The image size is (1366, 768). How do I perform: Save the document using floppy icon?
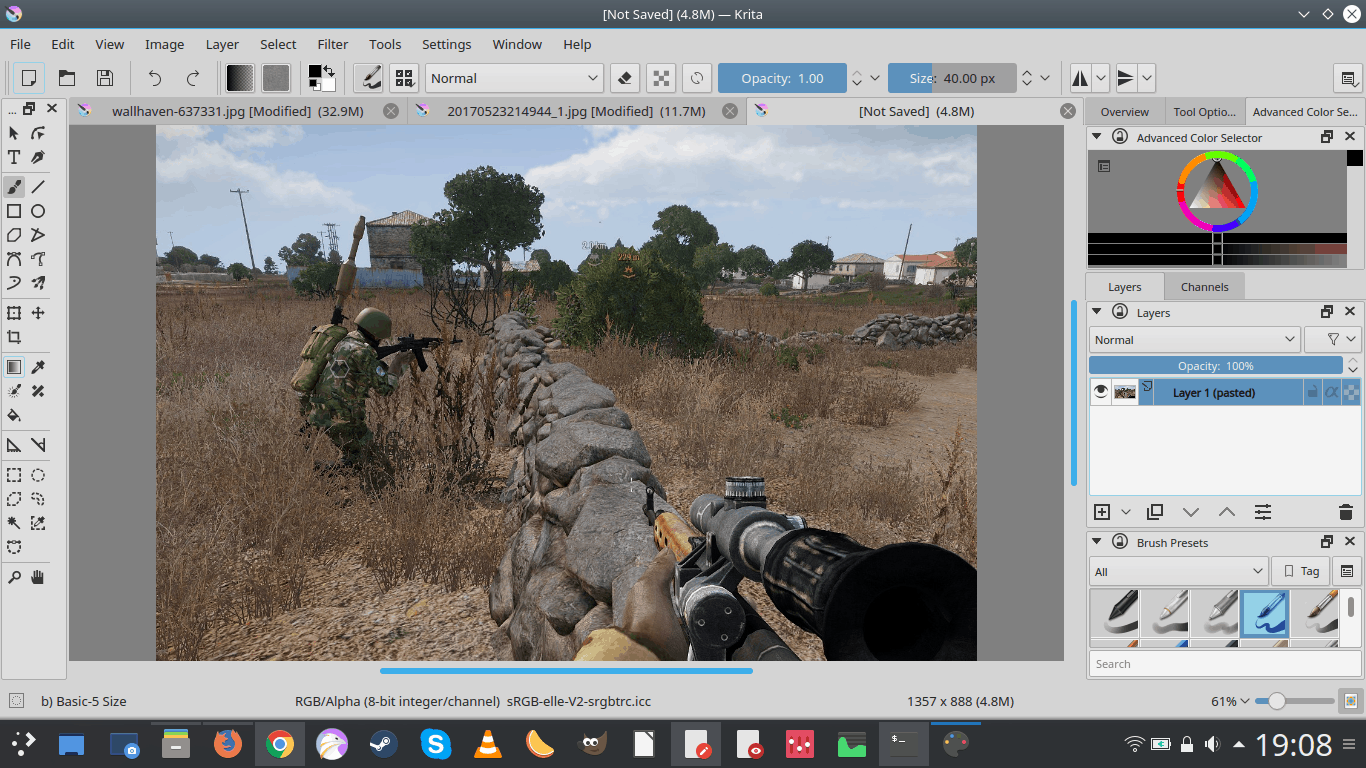click(104, 78)
